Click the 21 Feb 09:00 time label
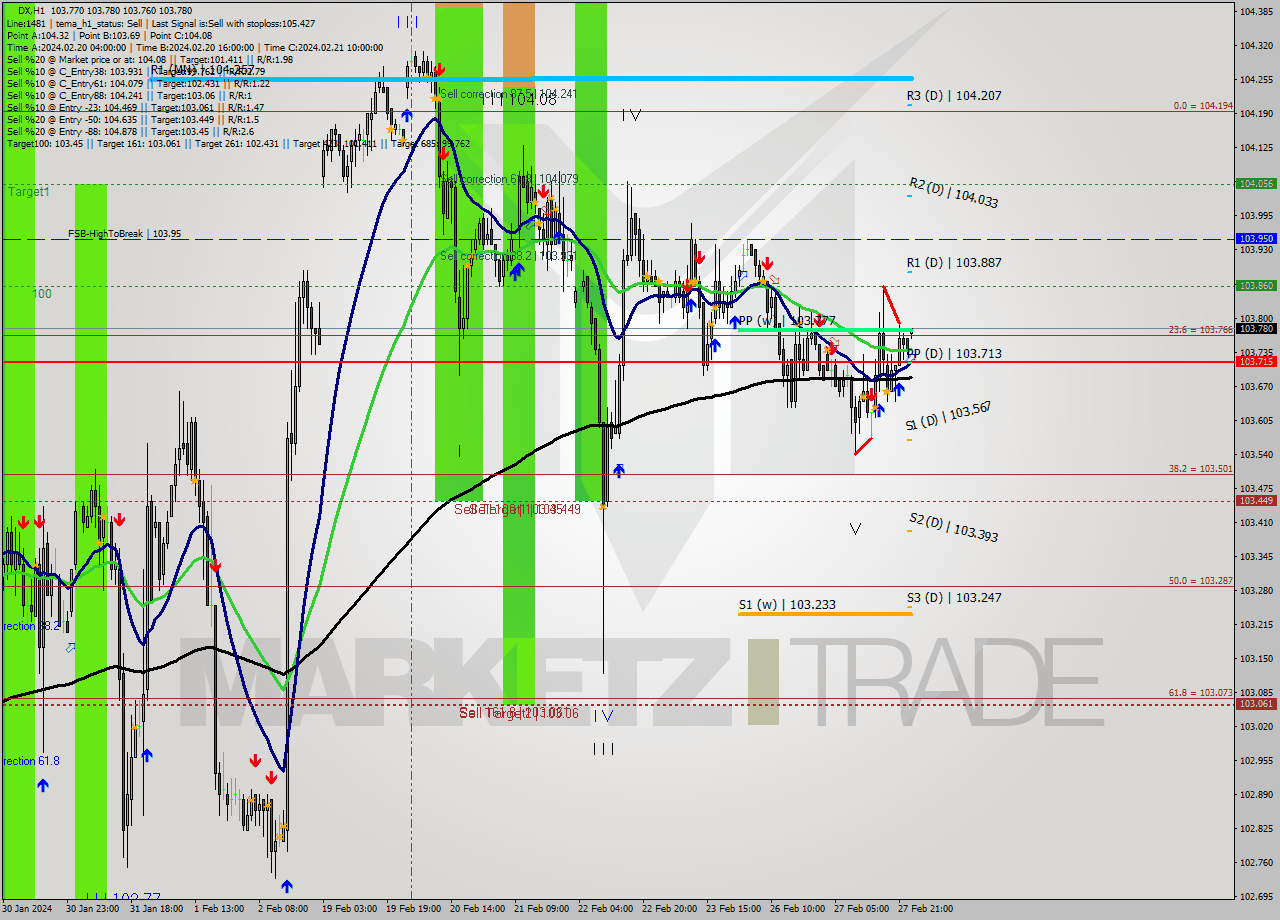 [541, 909]
